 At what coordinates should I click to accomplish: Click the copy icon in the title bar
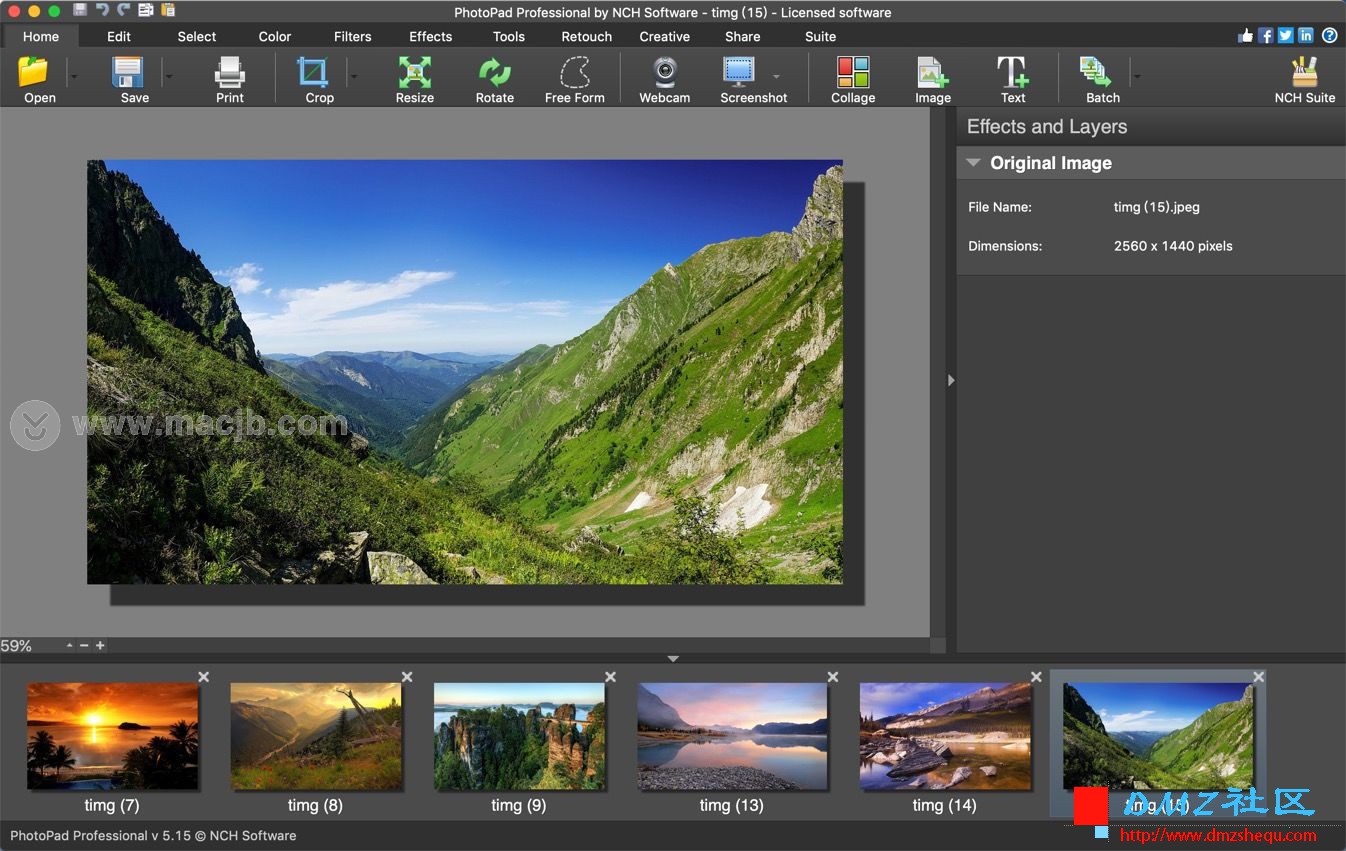pos(146,10)
